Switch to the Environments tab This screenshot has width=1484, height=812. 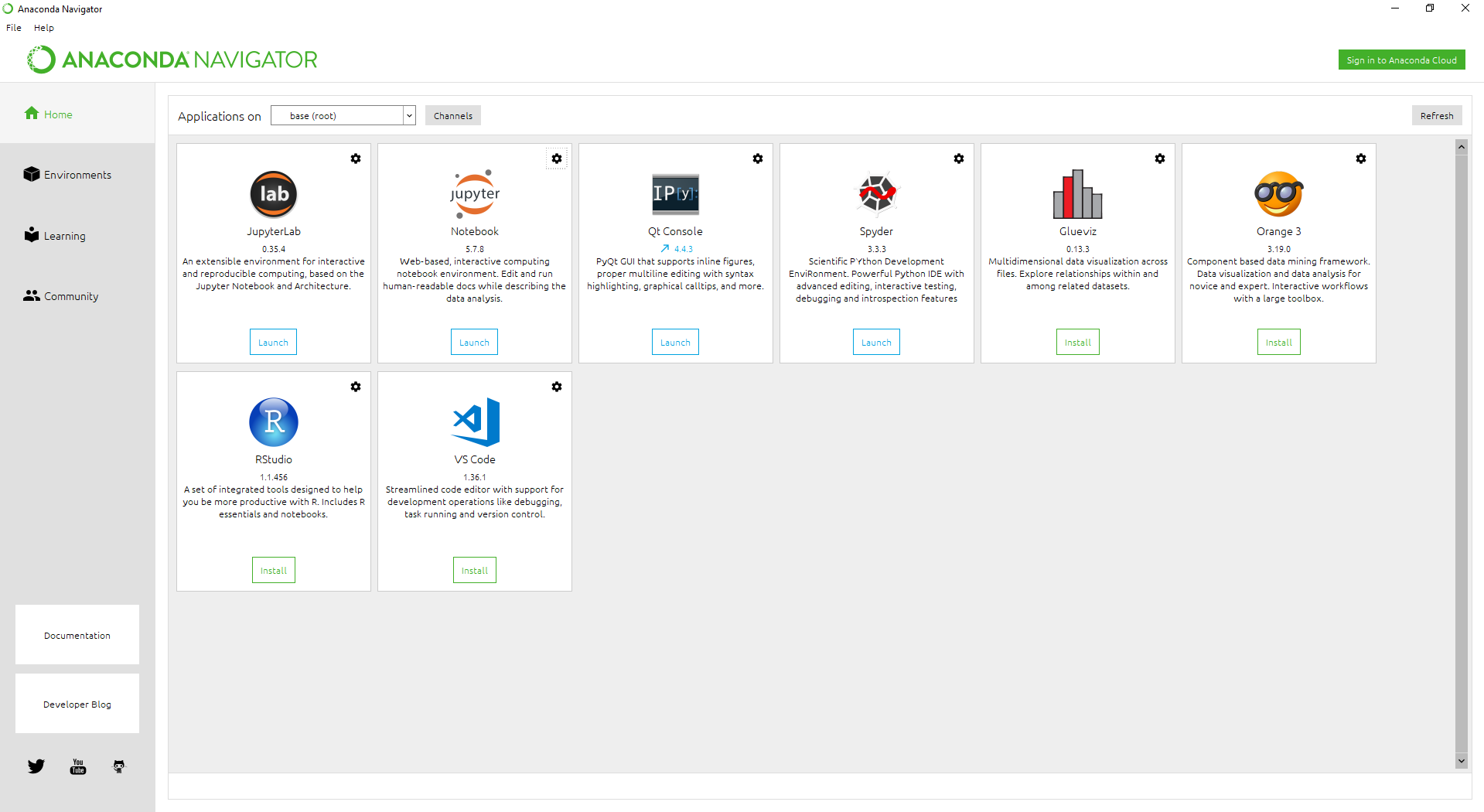(x=77, y=175)
